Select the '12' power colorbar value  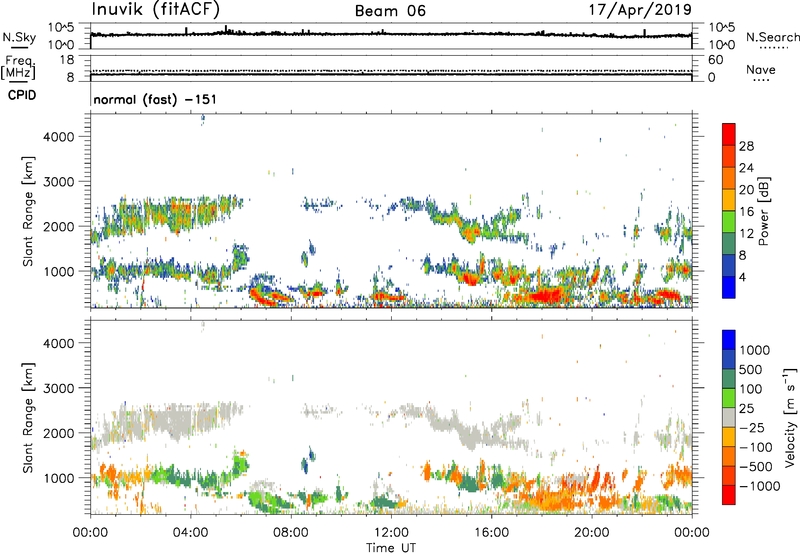pos(746,234)
